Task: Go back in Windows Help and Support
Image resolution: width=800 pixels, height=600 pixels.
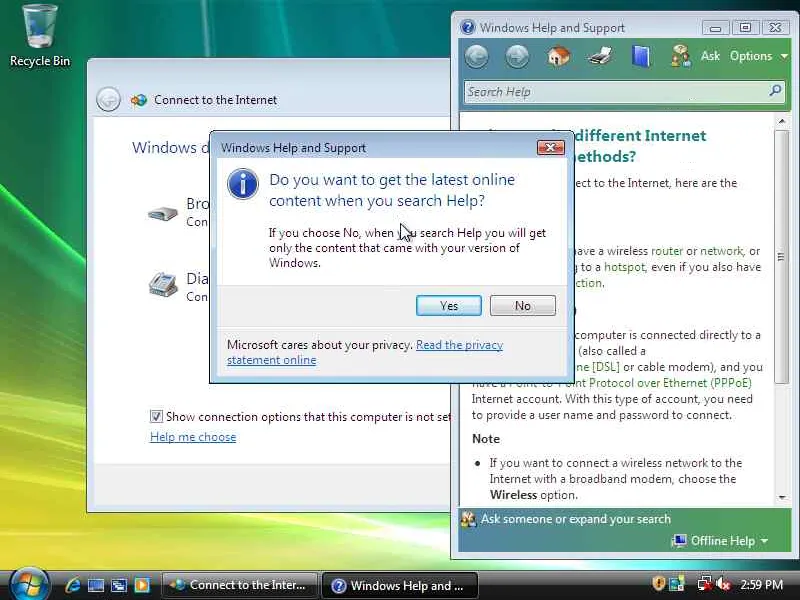Action: [x=477, y=56]
